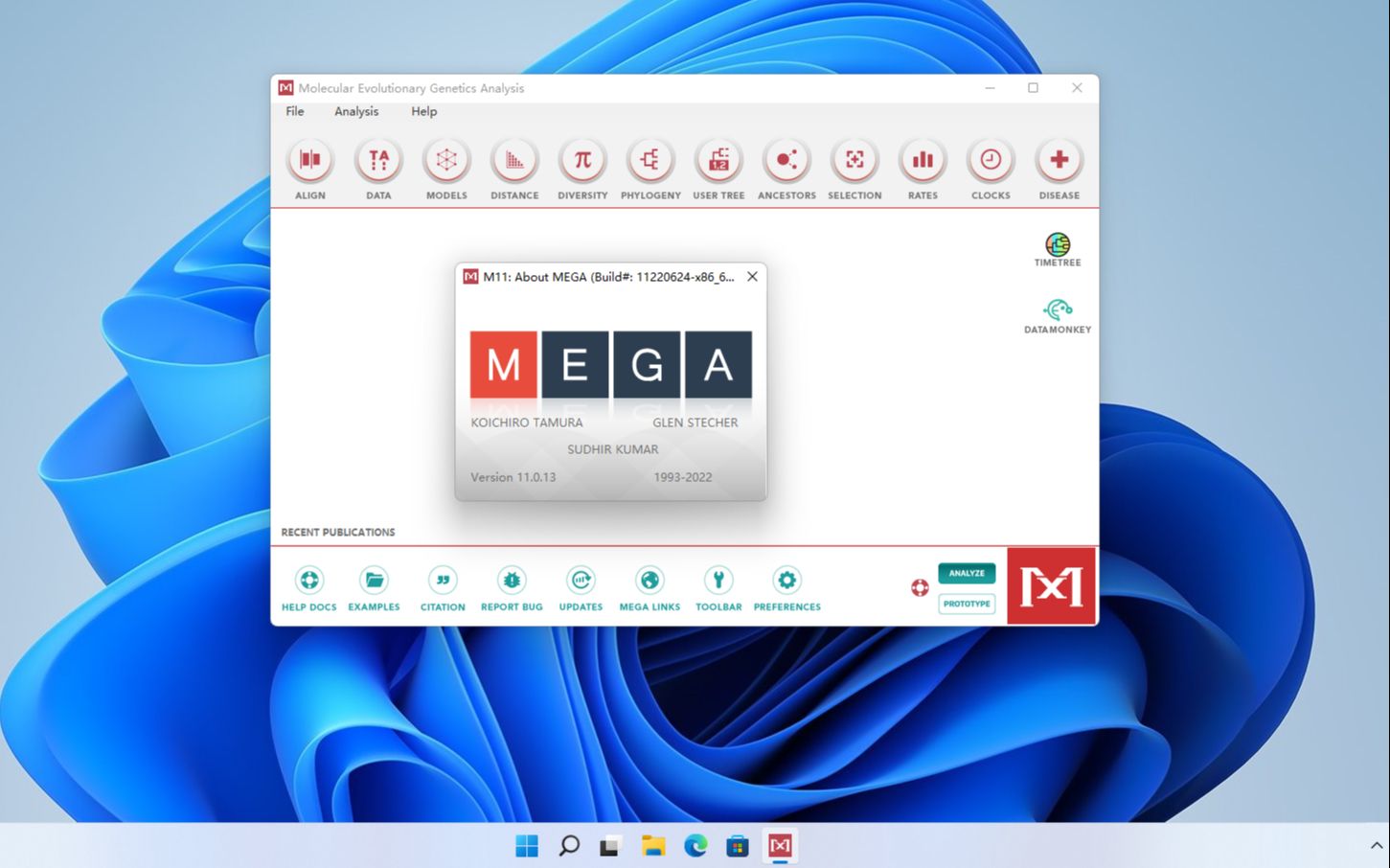
Task: Expand the system tray hidden icons chevron
Action: (x=1376, y=846)
